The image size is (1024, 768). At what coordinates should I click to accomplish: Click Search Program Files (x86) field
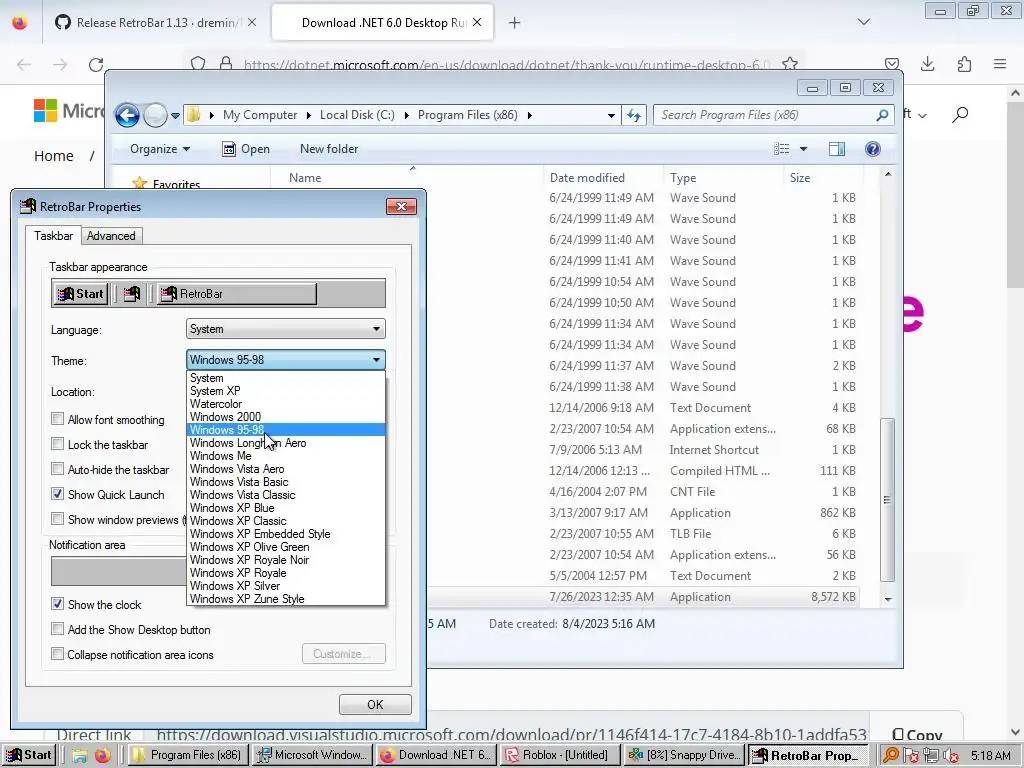[x=774, y=115]
